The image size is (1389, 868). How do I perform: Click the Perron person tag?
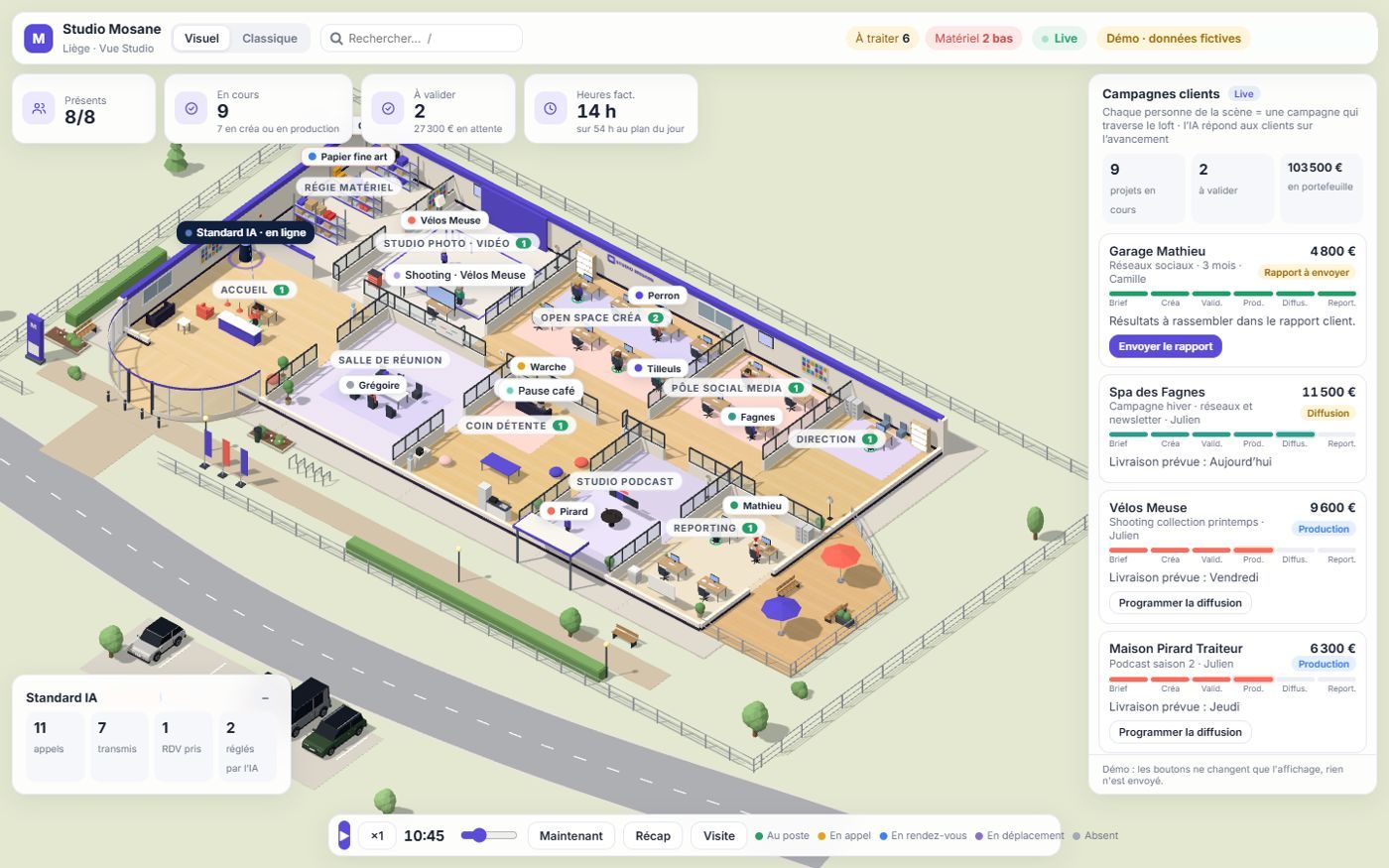click(657, 296)
